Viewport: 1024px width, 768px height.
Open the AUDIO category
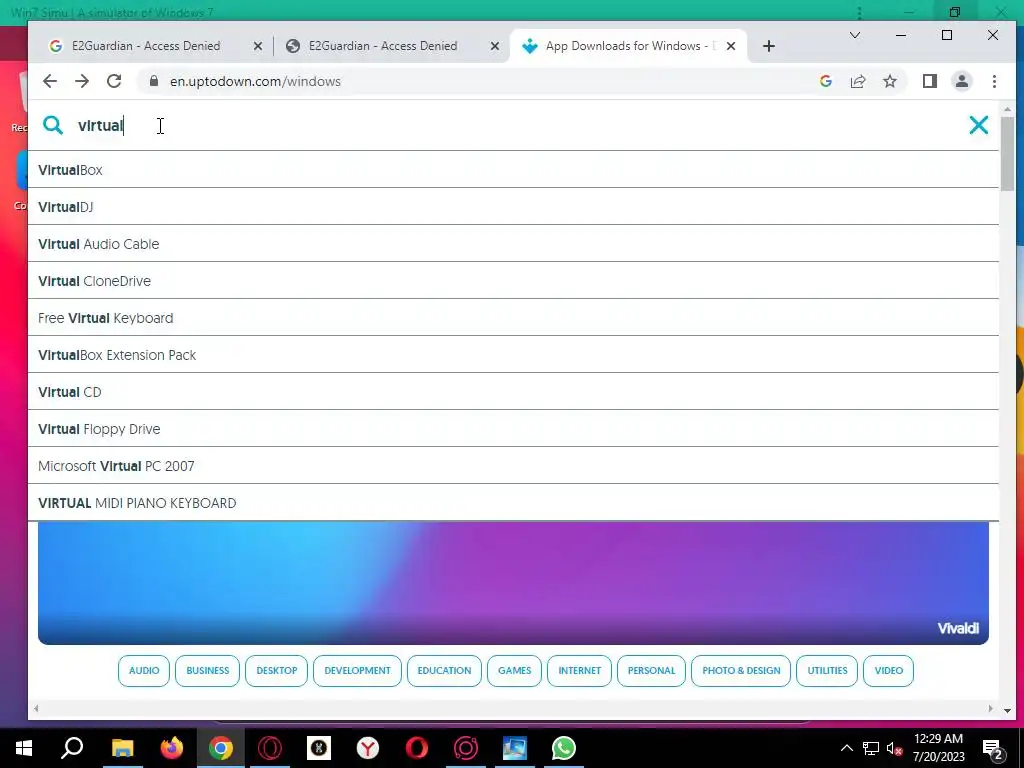[x=144, y=671]
